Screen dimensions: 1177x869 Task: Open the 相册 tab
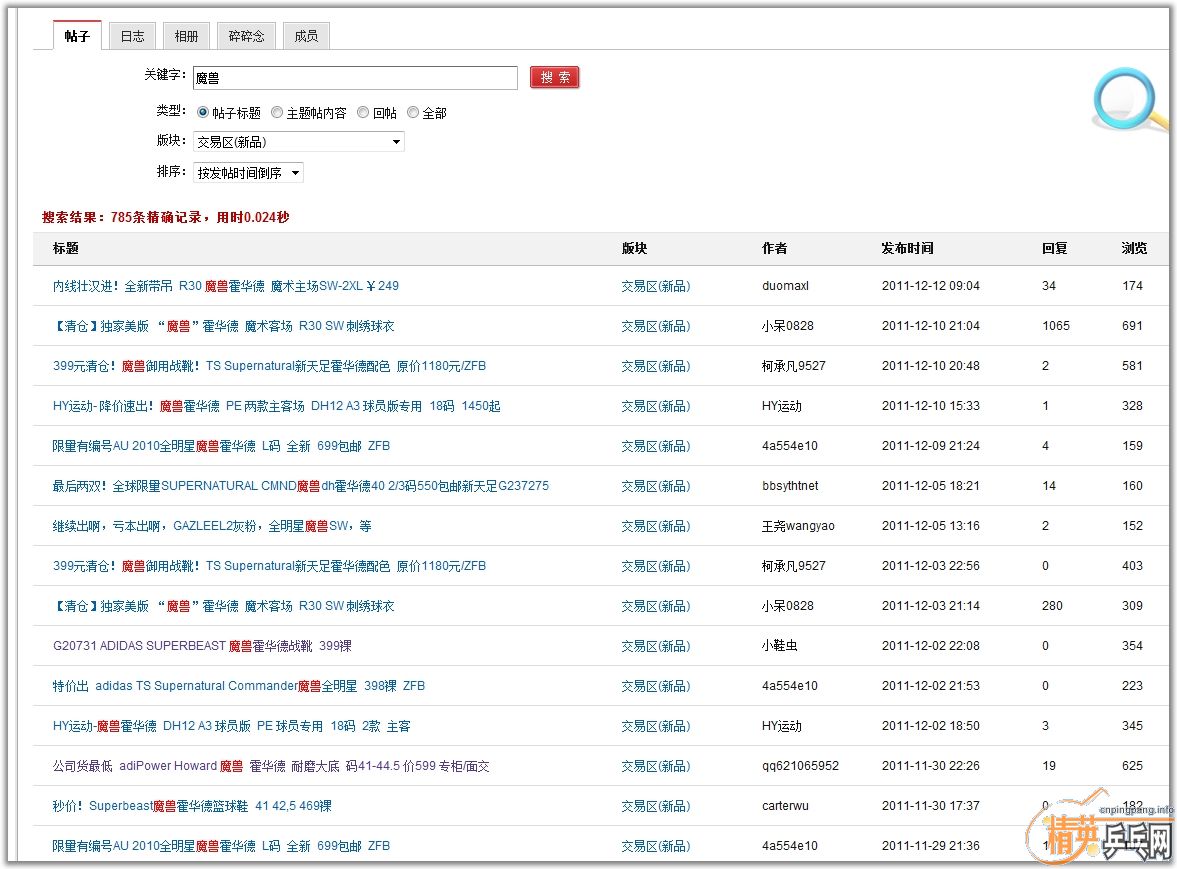pos(186,36)
